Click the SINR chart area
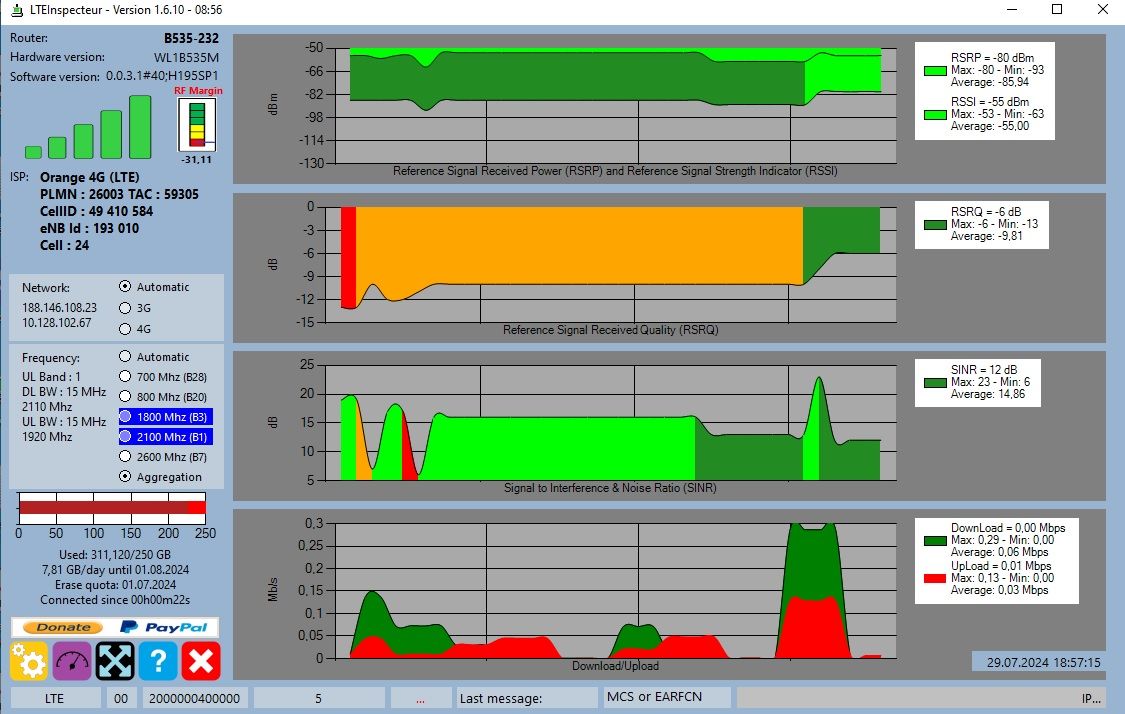Image resolution: width=1125 pixels, height=714 pixels. point(611,422)
